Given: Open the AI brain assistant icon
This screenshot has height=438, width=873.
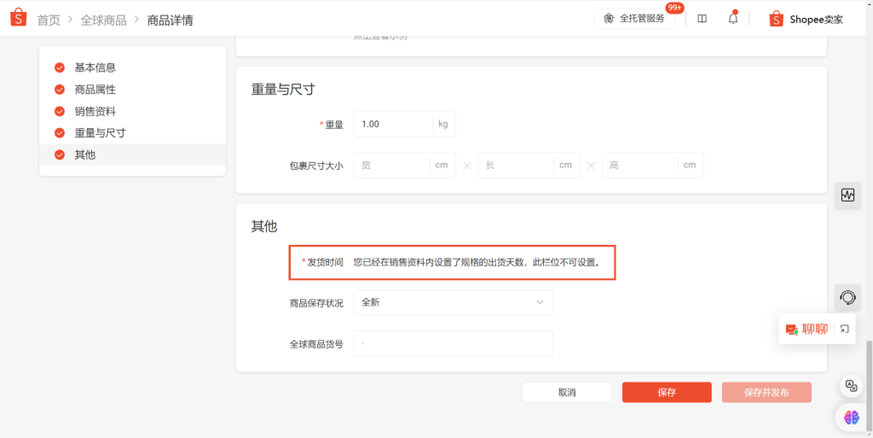Looking at the screenshot, I should point(851,417).
